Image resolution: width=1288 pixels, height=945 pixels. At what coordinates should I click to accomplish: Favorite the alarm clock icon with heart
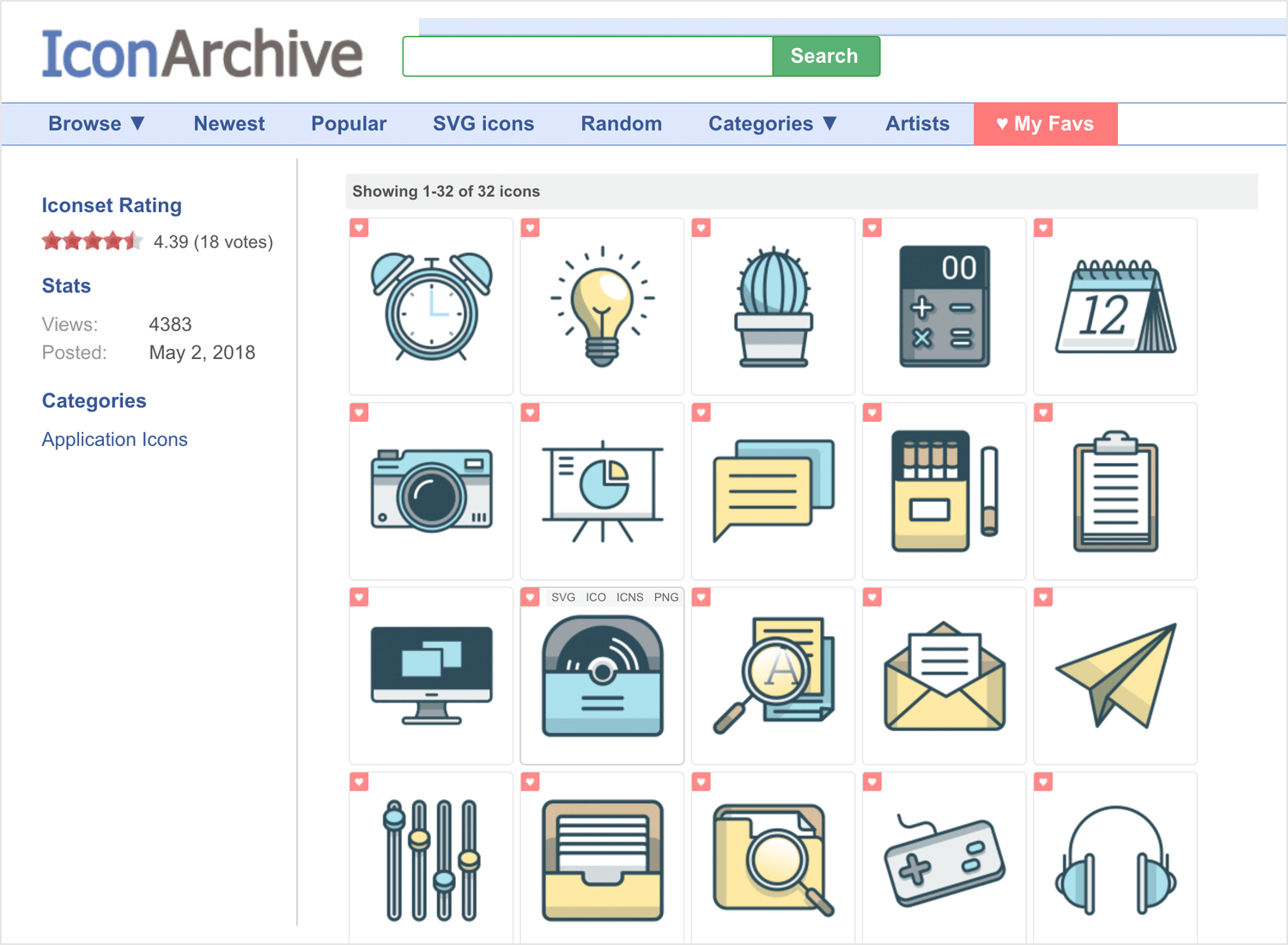click(x=359, y=228)
